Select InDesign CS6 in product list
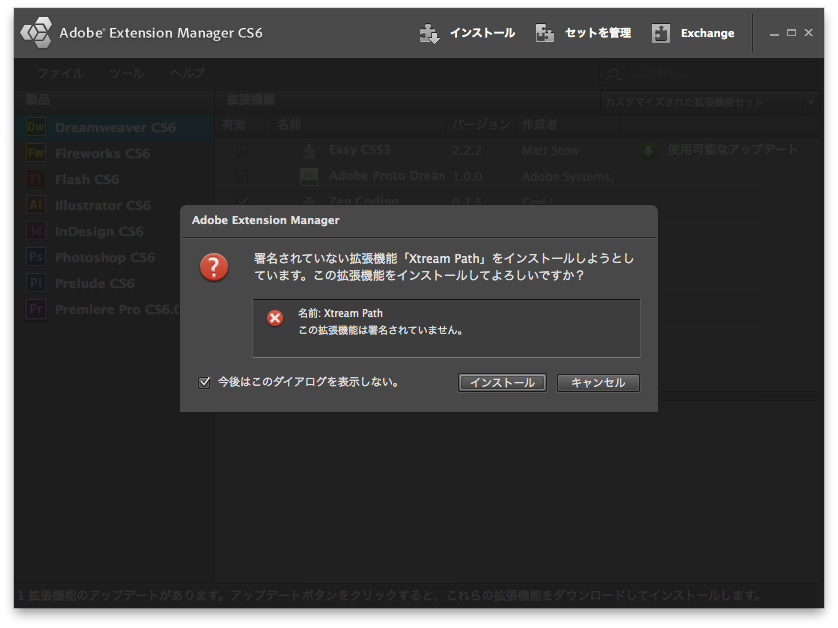Screen dimensions: 838x628 tap(98, 231)
